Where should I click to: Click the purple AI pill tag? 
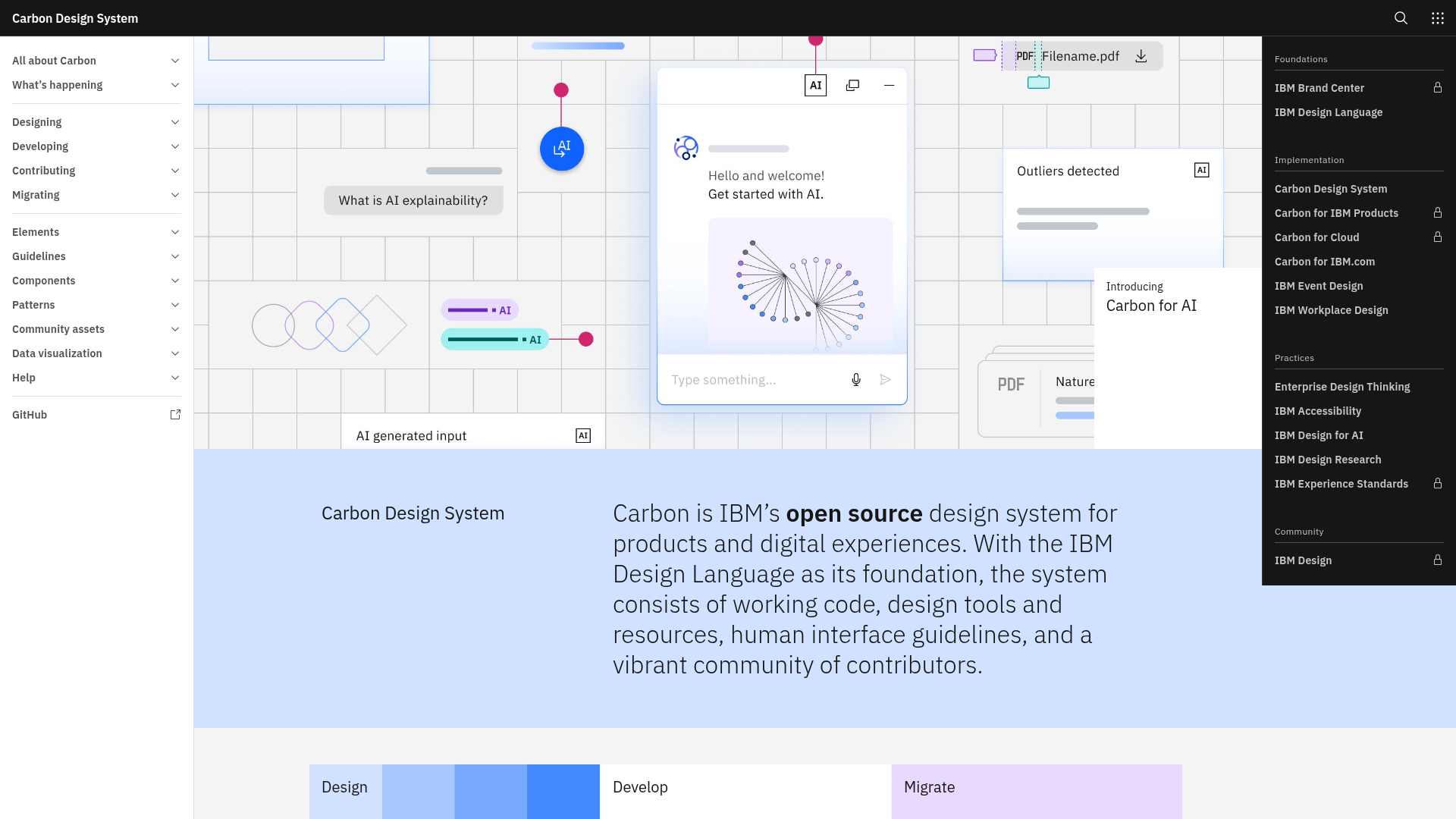(x=479, y=310)
